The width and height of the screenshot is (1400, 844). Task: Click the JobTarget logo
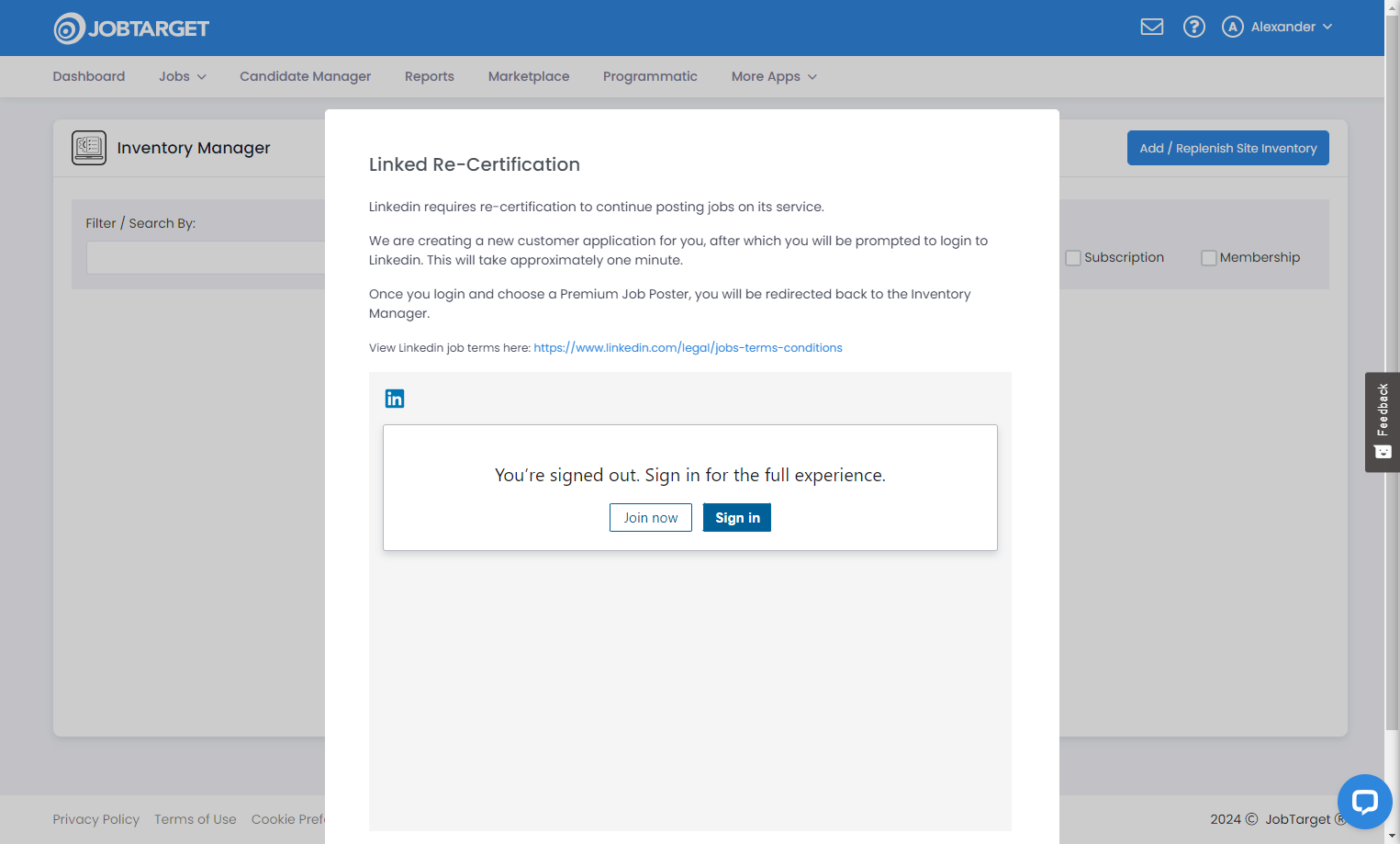point(131,28)
